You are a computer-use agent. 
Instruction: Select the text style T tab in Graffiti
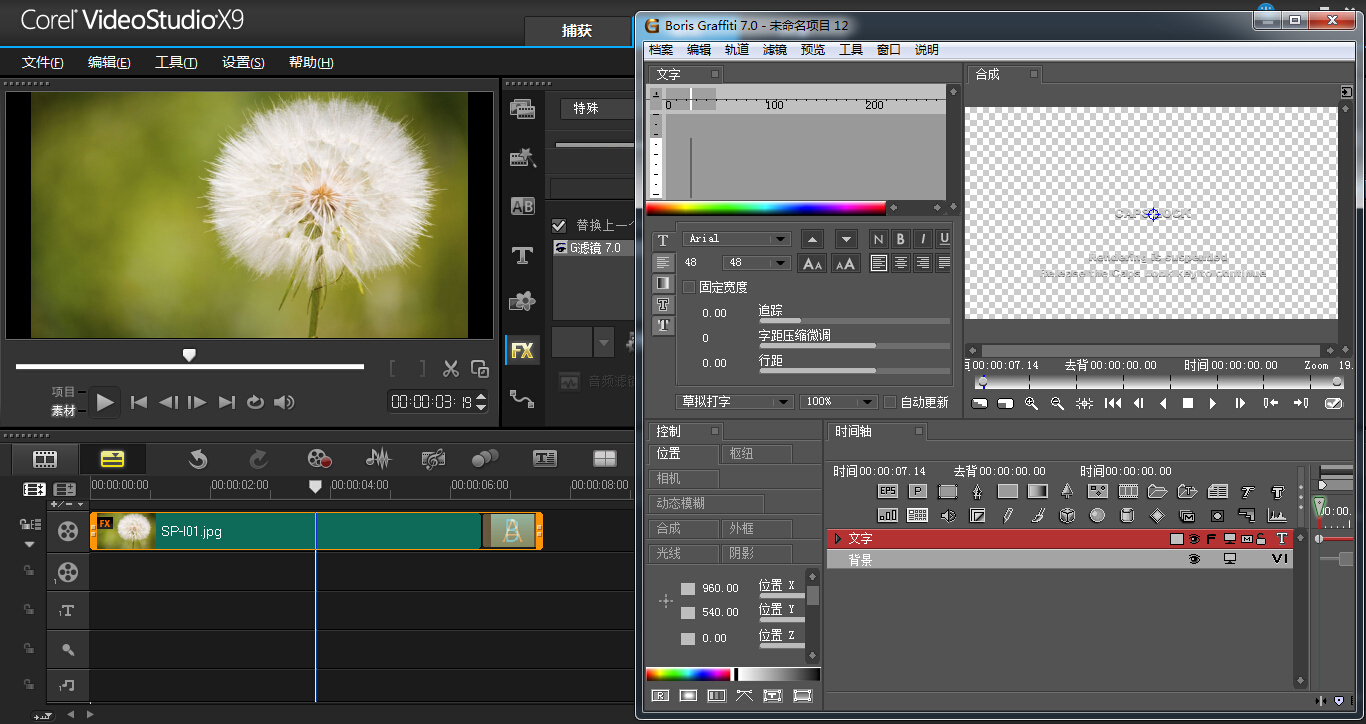662,241
